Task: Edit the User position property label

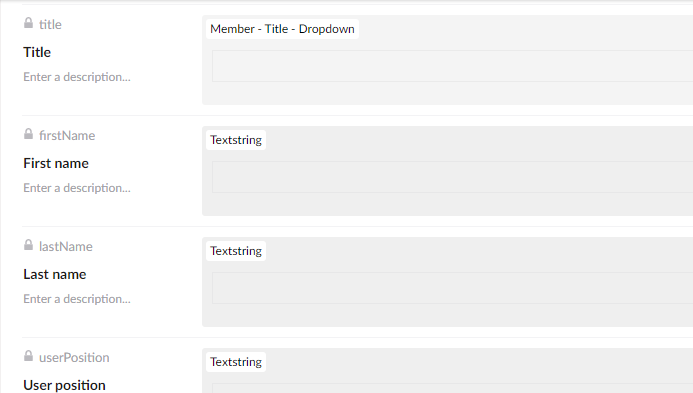Action: point(65,385)
